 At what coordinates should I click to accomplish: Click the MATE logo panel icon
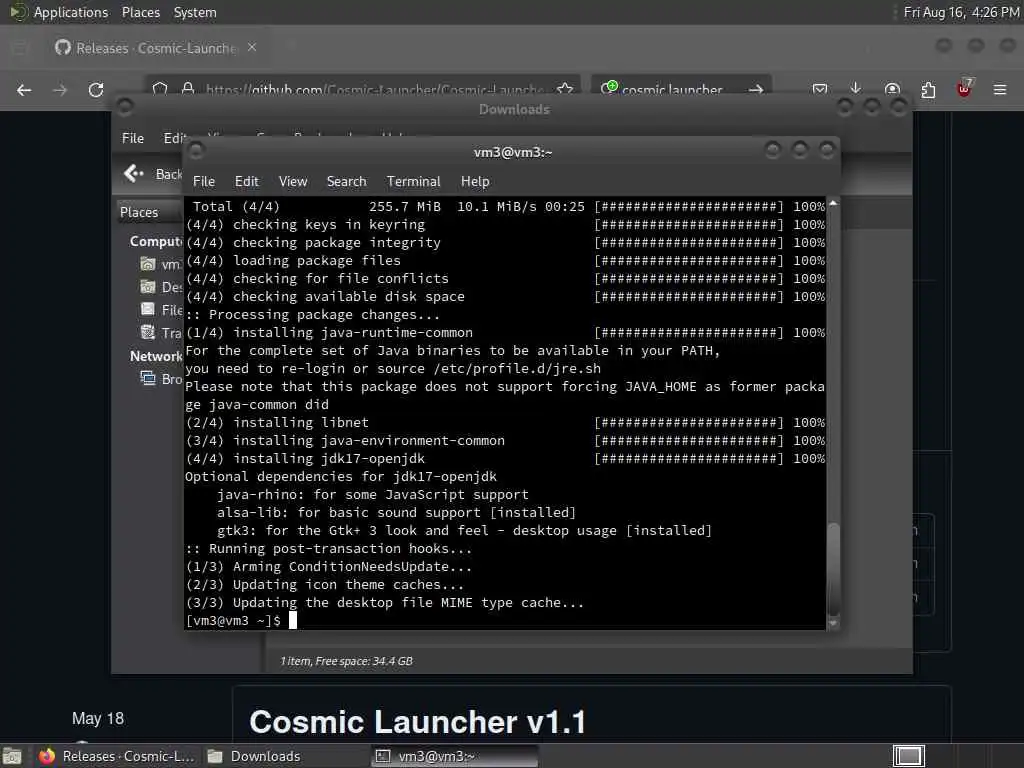(x=17, y=12)
